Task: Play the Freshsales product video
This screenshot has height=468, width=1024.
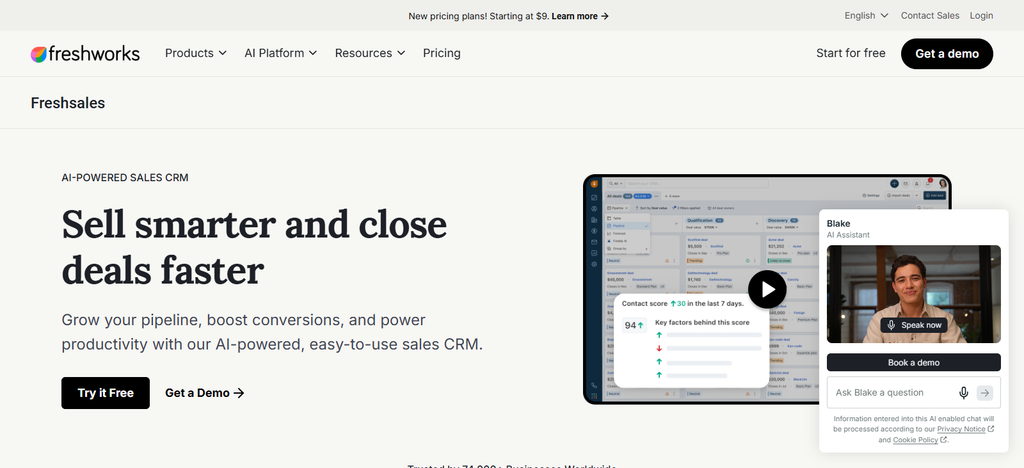Action: click(767, 289)
